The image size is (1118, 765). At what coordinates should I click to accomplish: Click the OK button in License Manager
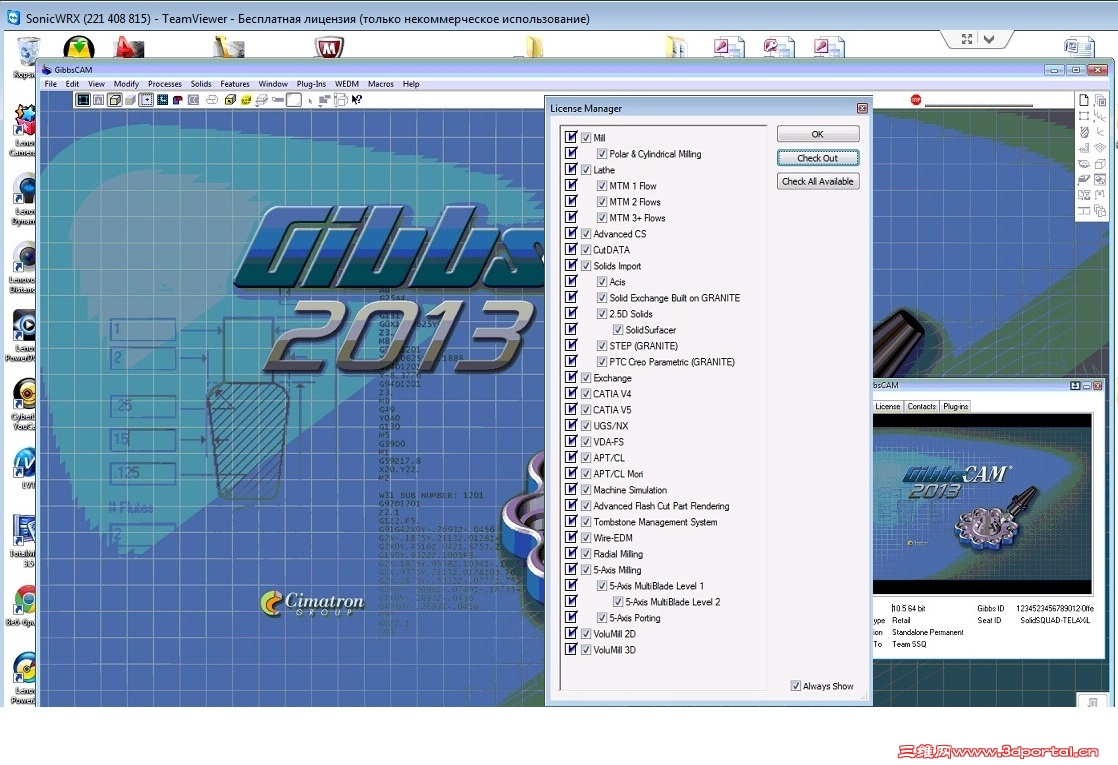tap(818, 134)
